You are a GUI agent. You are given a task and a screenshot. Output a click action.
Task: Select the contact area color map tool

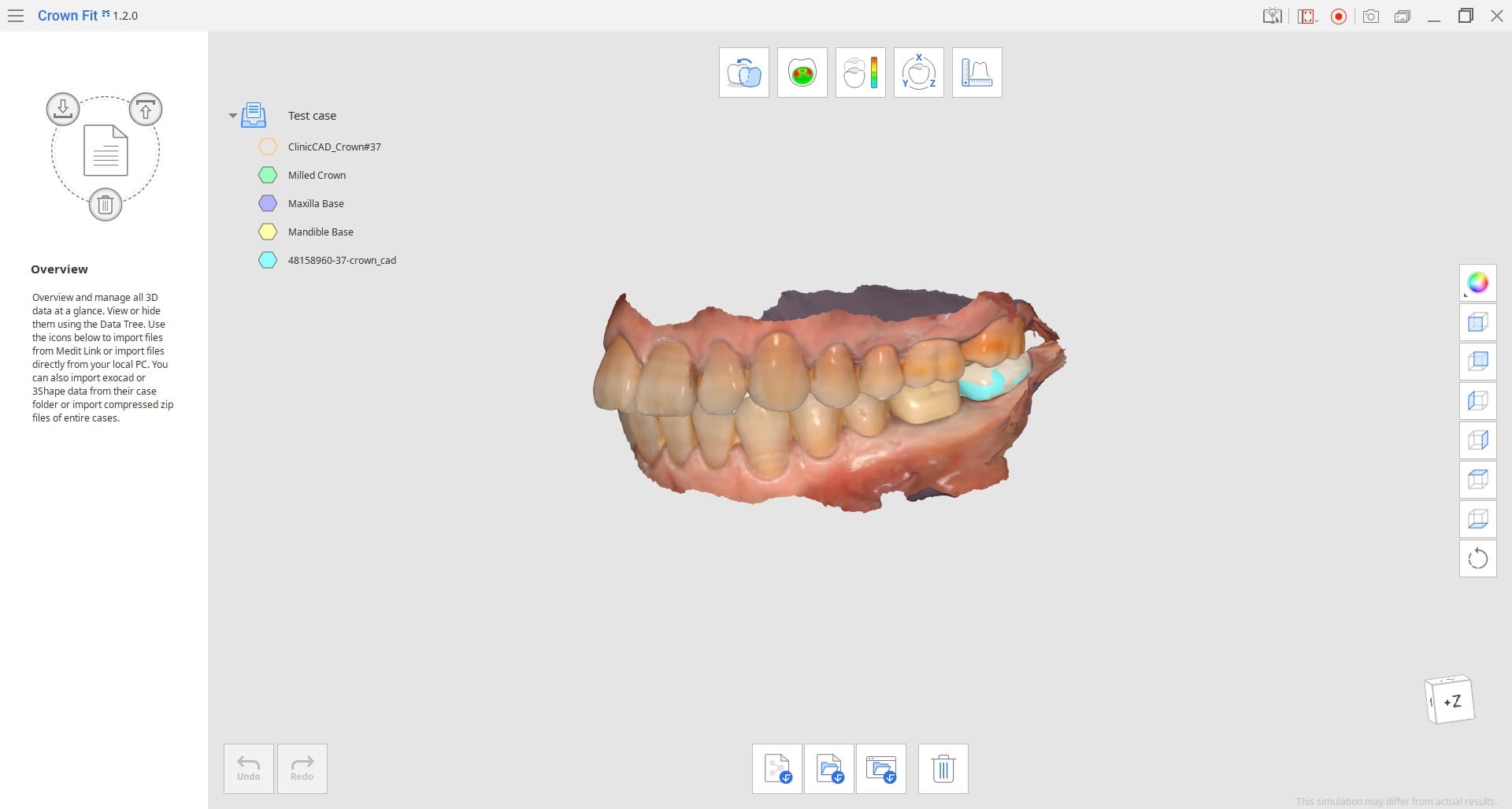[802, 72]
